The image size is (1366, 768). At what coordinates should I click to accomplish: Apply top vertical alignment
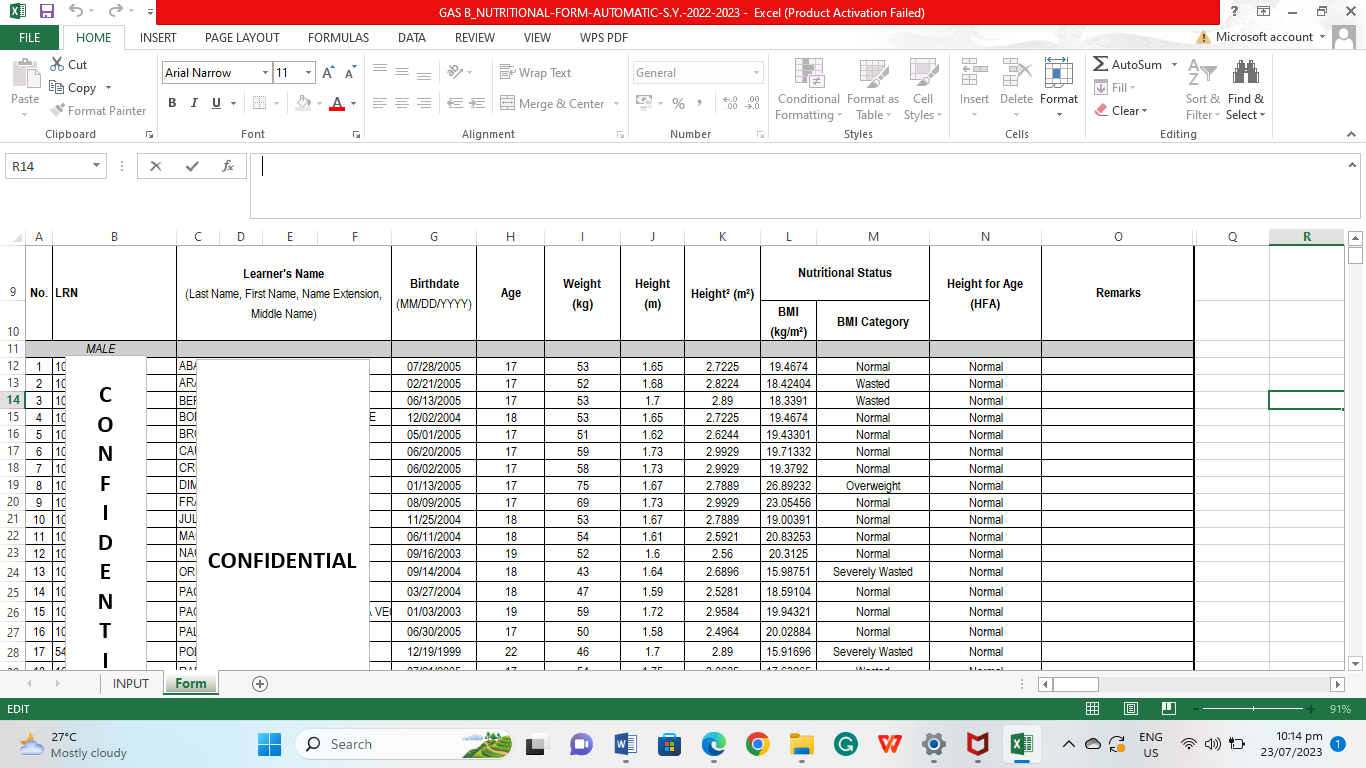[x=380, y=72]
